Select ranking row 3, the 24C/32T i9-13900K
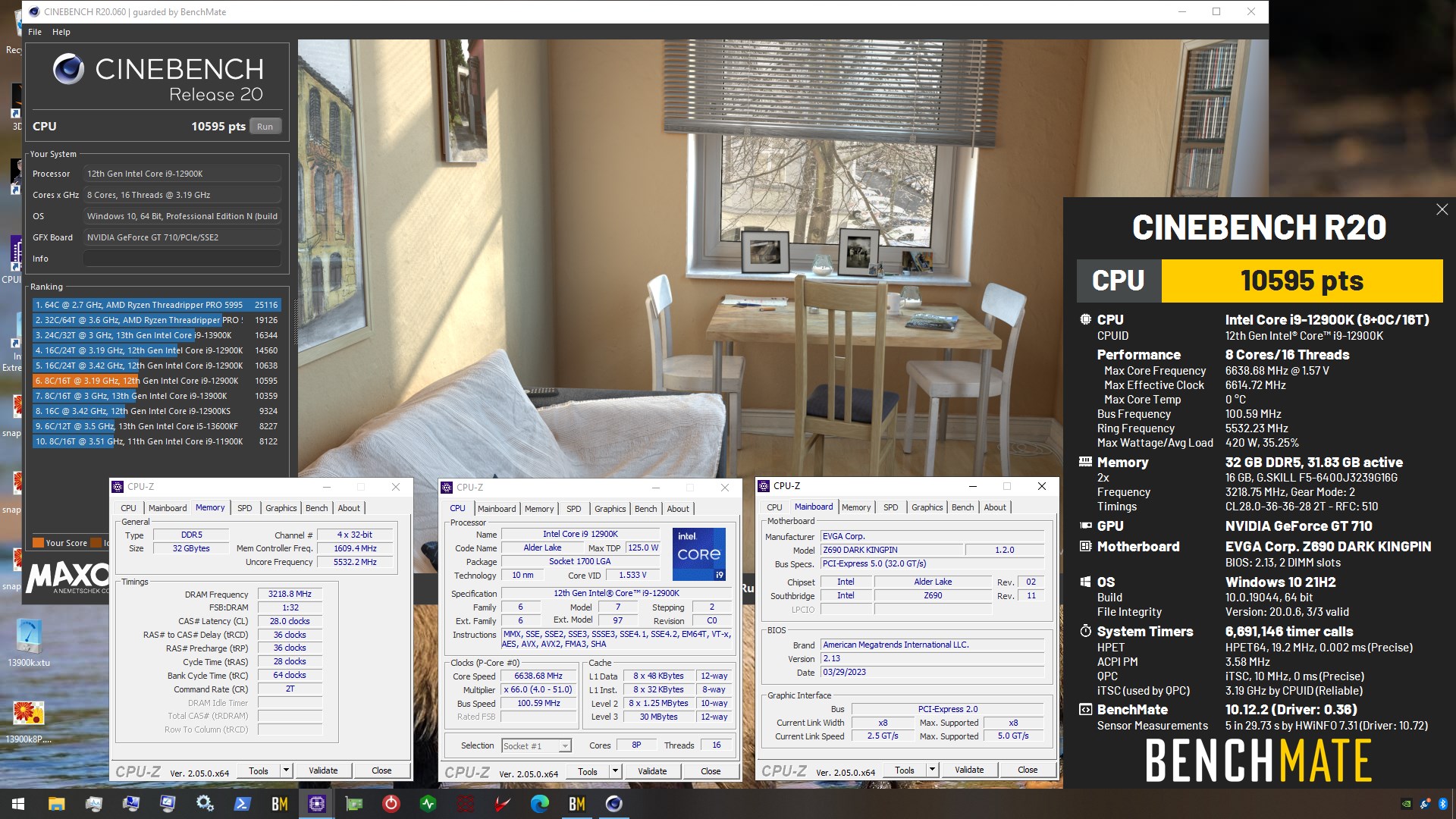This screenshot has width=1456, height=819. pyautogui.click(x=156, y=335)
